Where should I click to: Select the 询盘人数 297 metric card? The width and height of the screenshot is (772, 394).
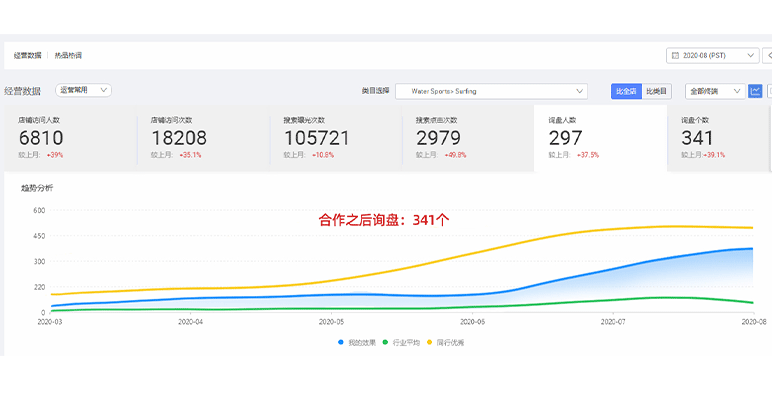click(x=601, y=138)
